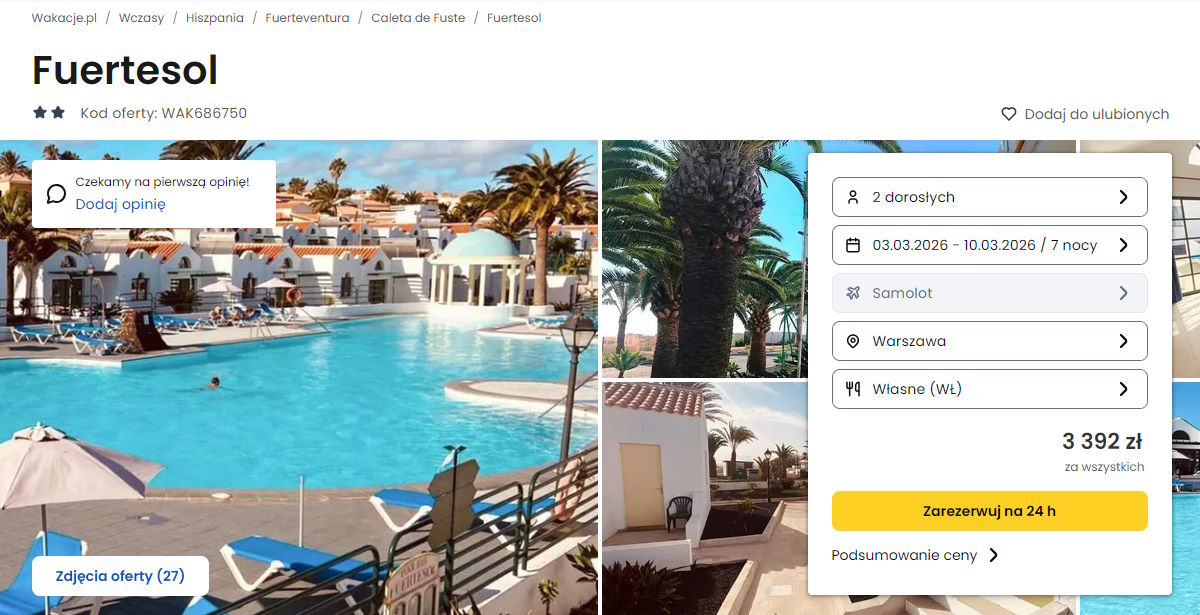
Task: Click the speech bubble review icon
Action: pos(57,194)
